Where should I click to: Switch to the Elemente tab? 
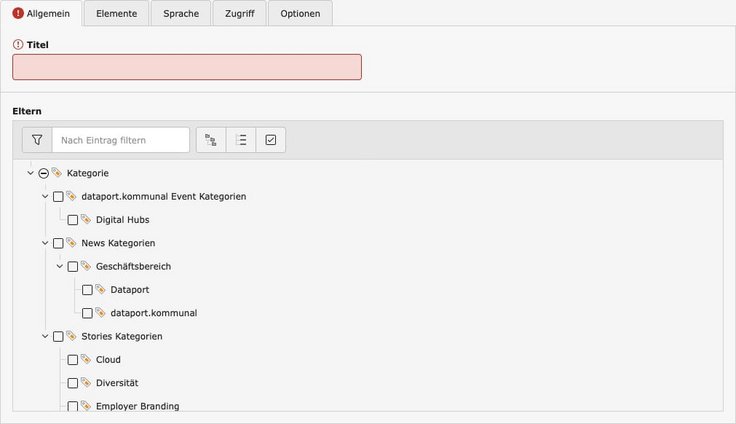click(x=116, y=14)
